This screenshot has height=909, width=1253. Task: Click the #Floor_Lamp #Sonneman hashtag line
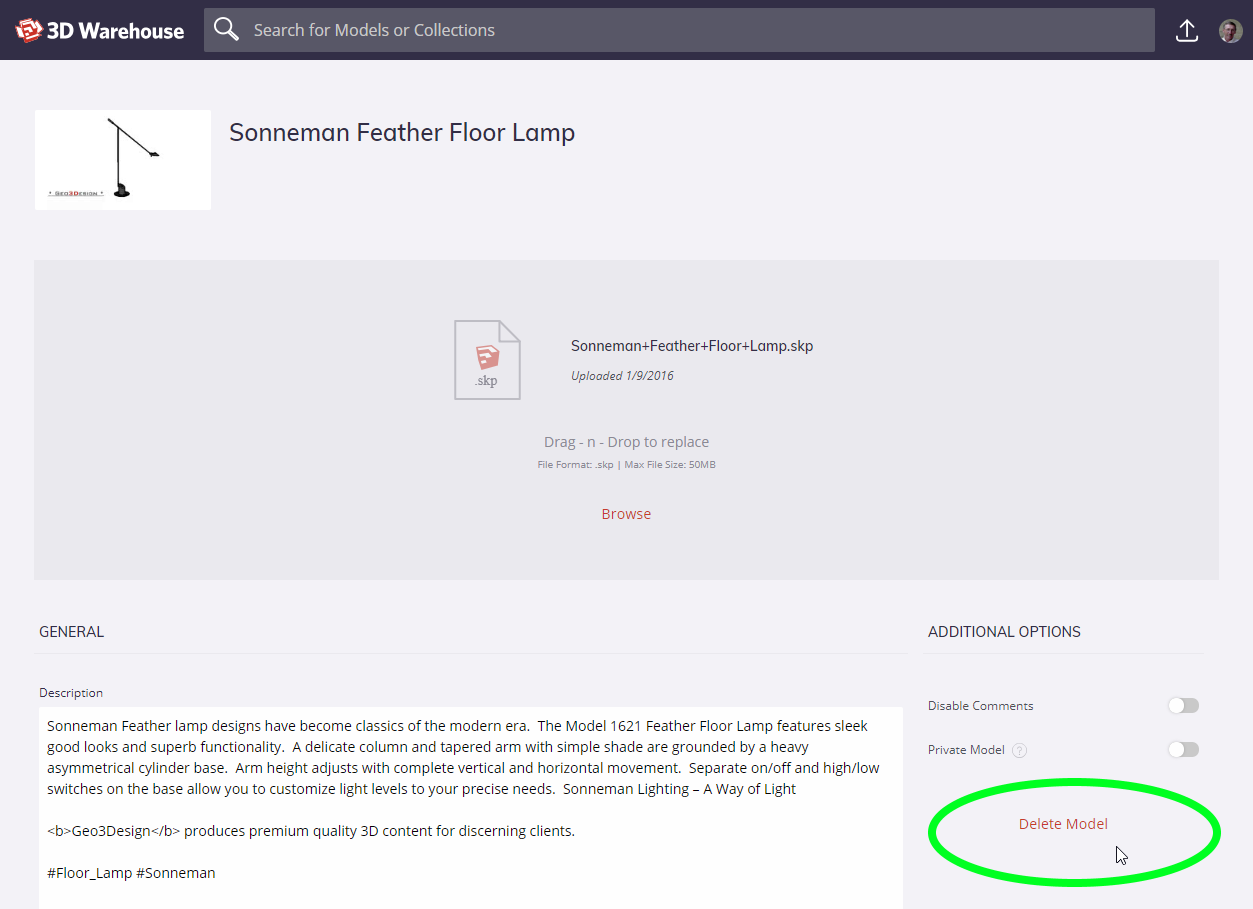[131, 873]
